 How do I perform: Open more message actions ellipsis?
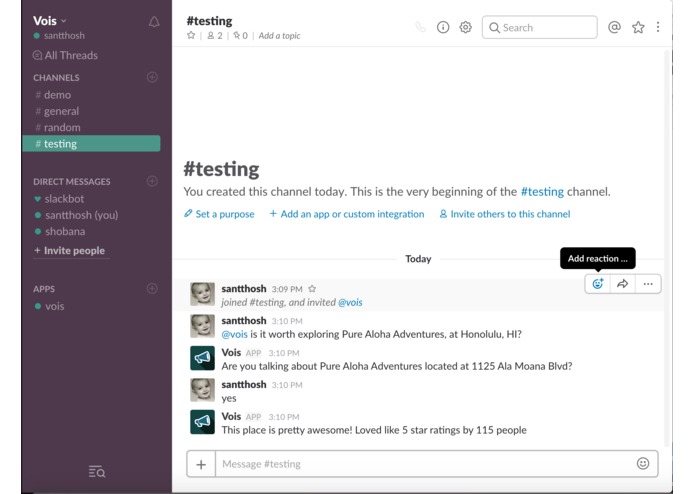[648, 284]
